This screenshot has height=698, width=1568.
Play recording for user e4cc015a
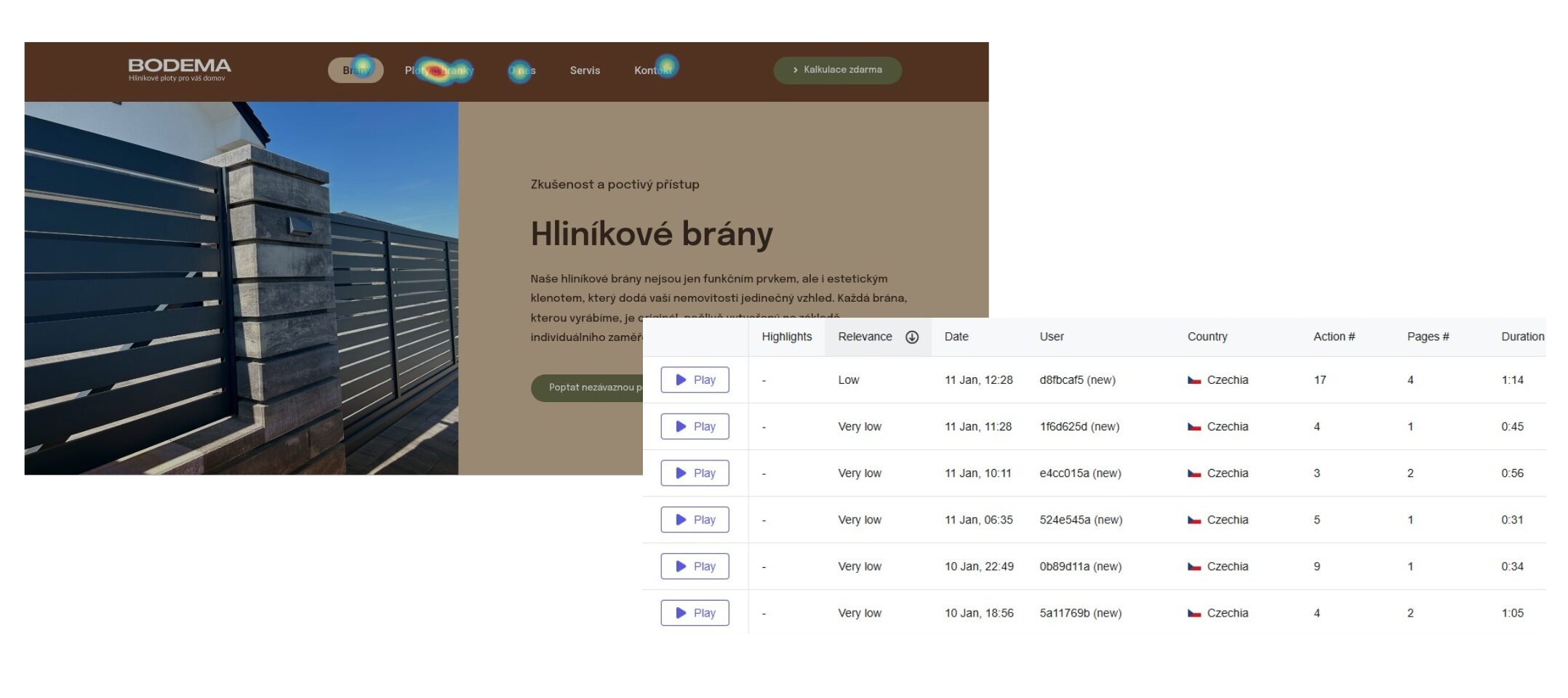(x=695, y=473)
